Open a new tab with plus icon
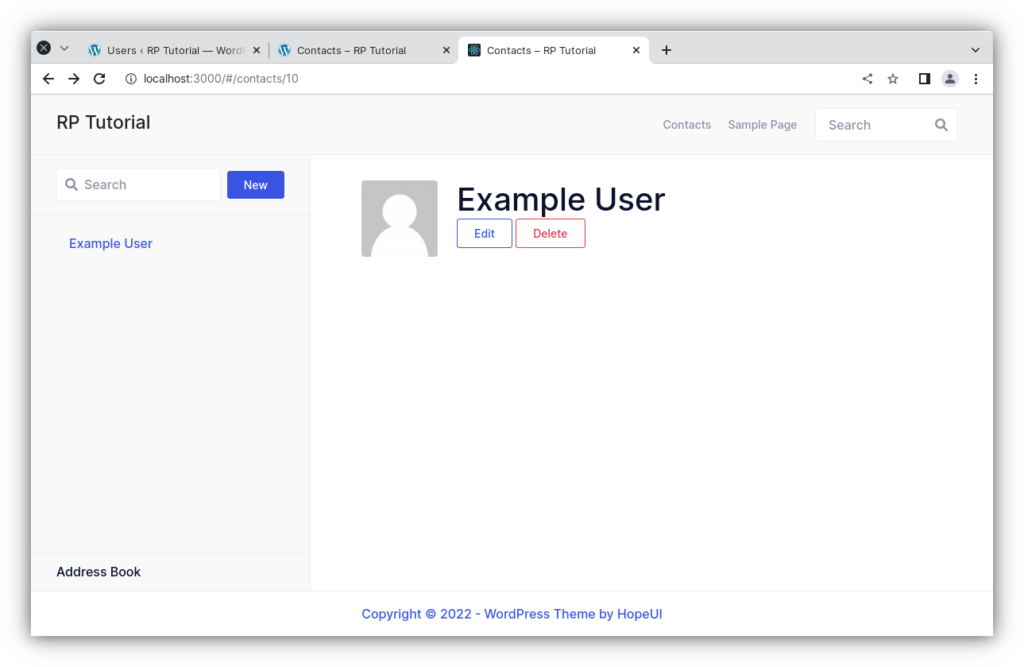Screen dimensions: 1024x667 pos(666,50)
